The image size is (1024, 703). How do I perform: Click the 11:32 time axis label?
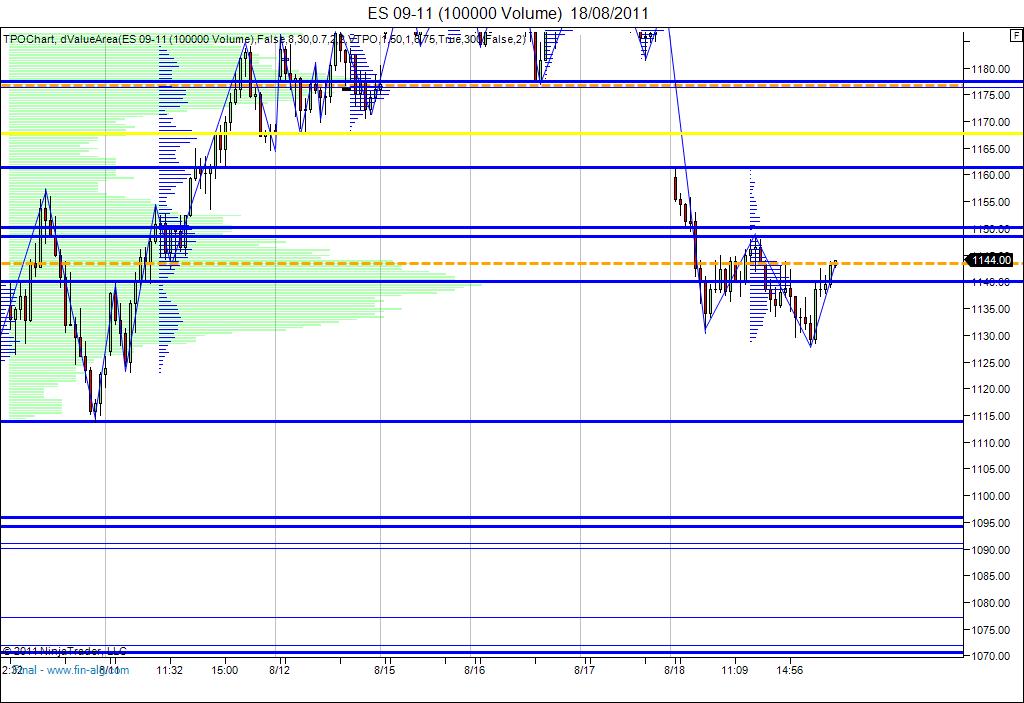click(170, 670)
